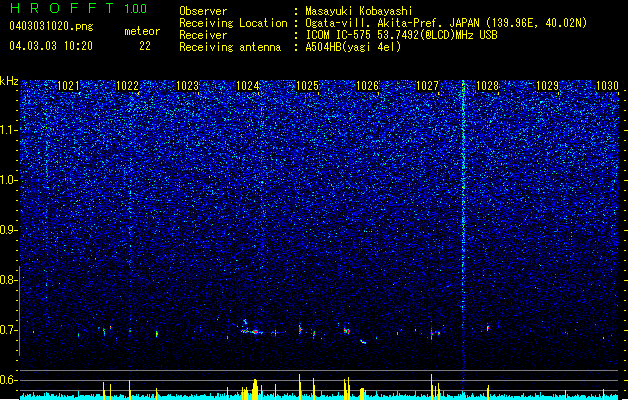Click the 1025 time marker
This screenshot has height=400, width=629.
[x=307, y=86]
